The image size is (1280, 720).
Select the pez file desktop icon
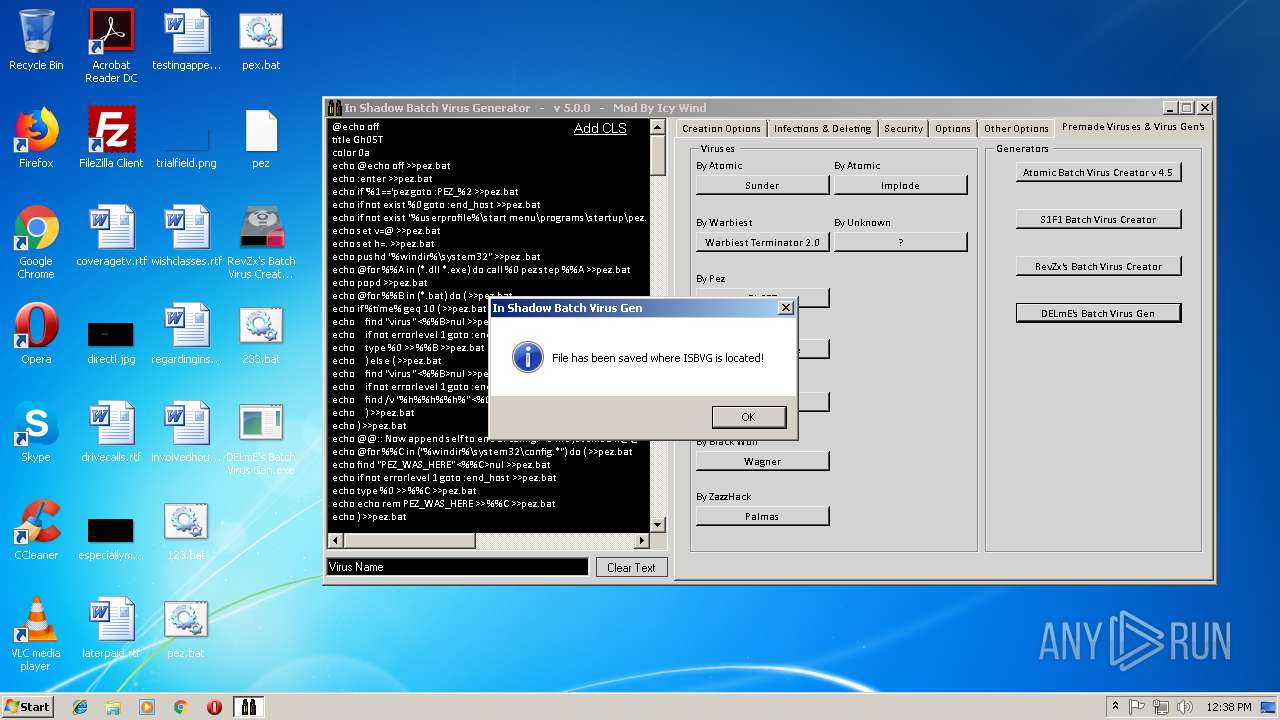coord(261,138)
